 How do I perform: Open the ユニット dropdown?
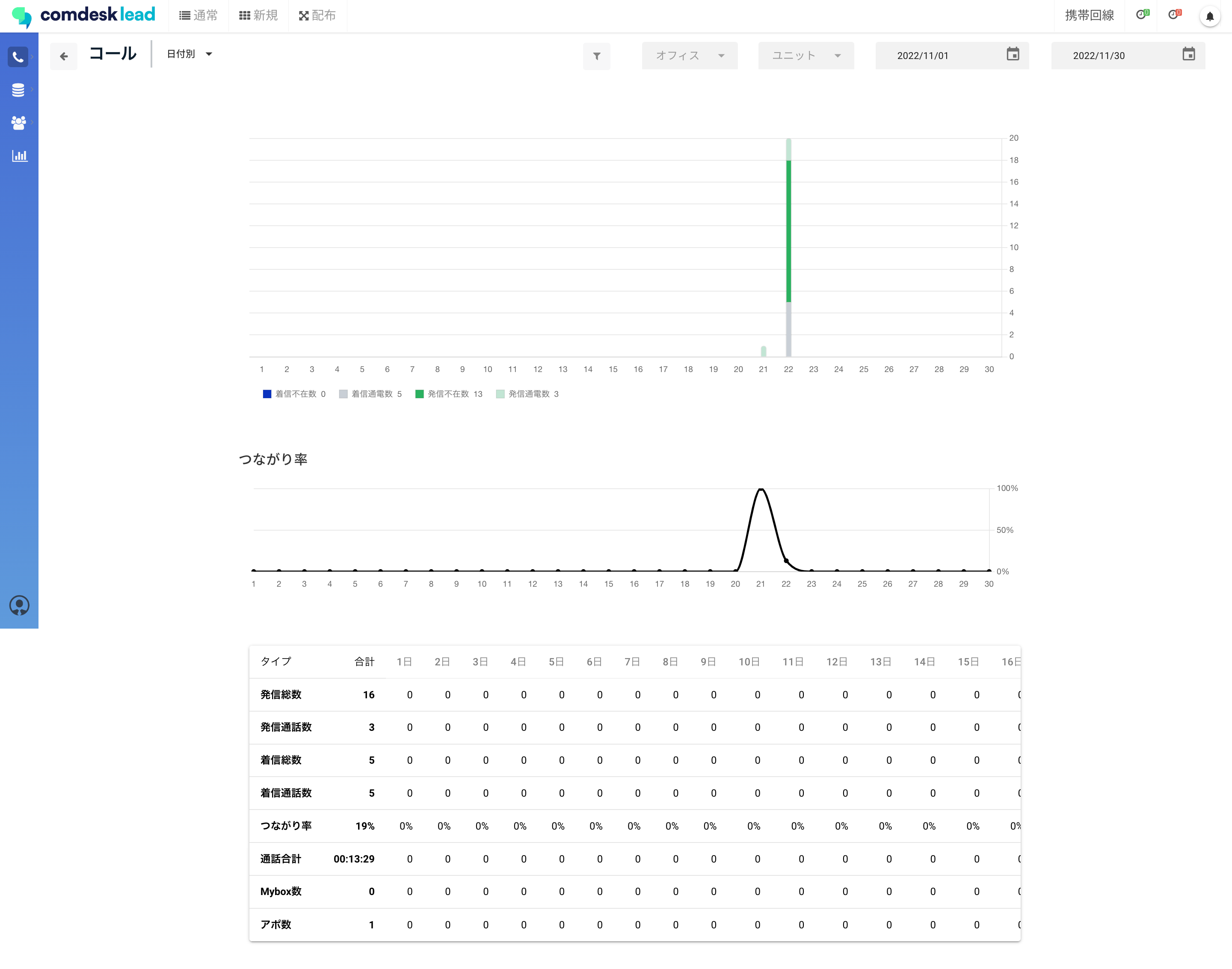806,56
